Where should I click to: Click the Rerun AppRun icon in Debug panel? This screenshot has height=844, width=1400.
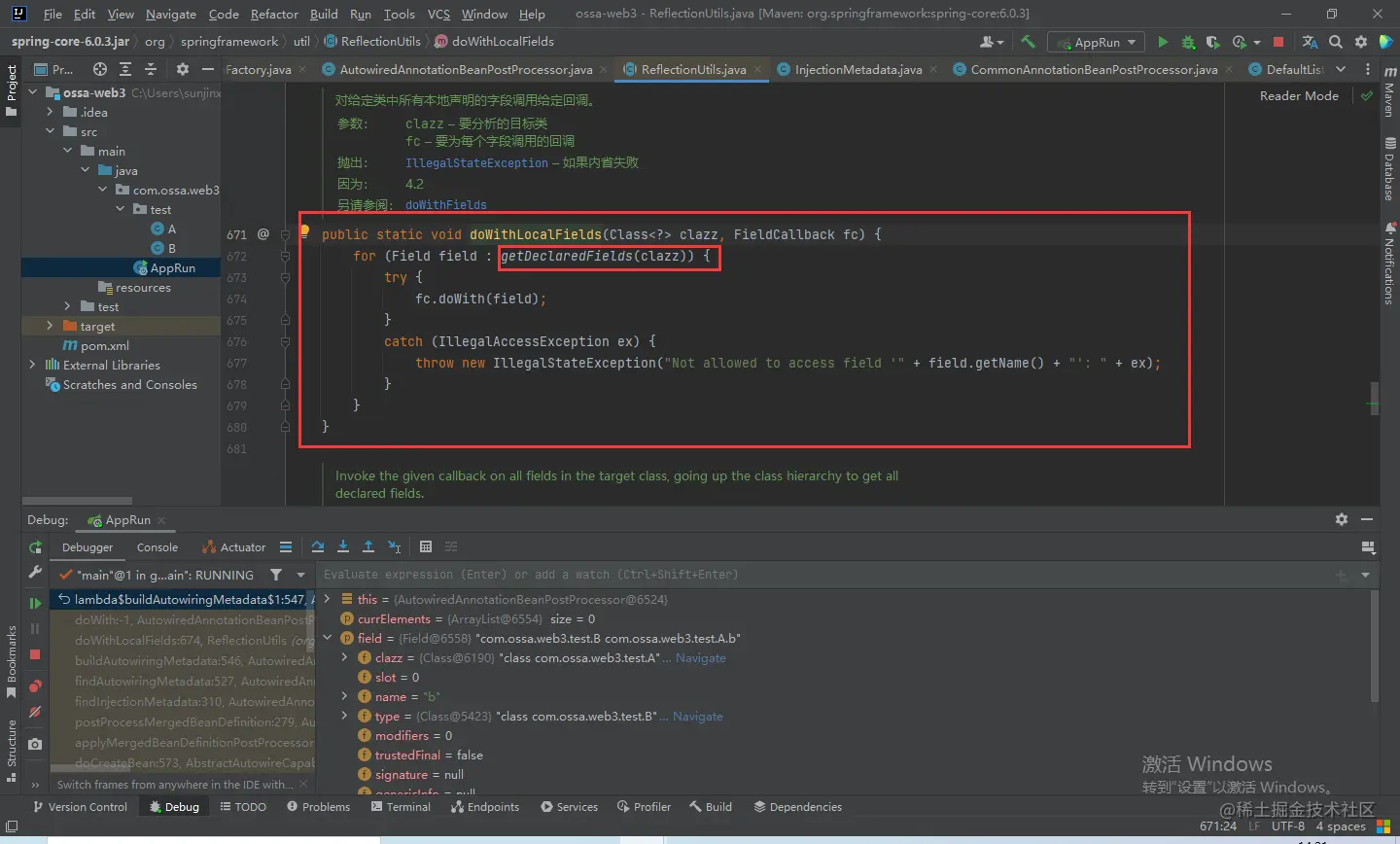35,547
